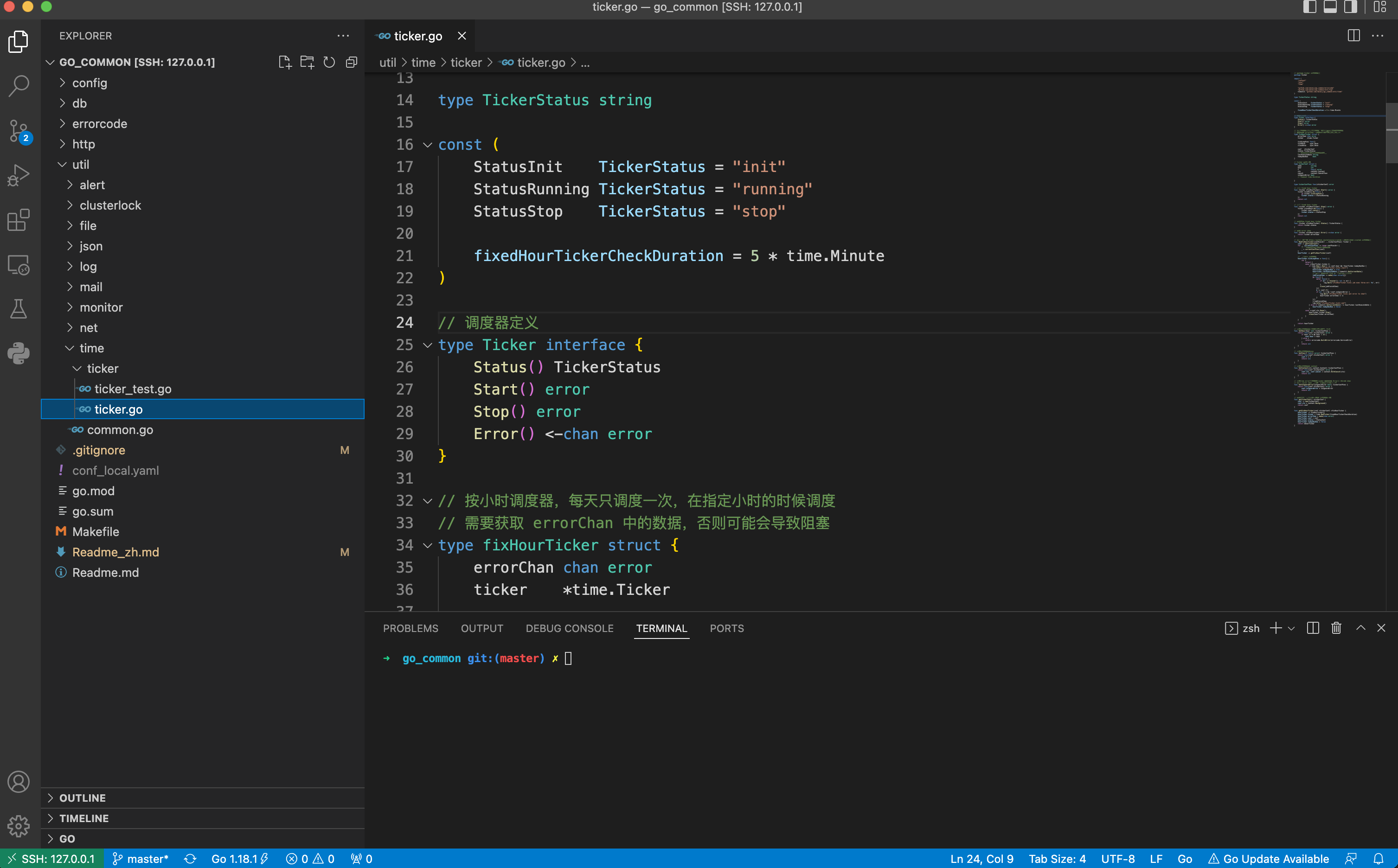Split the terminal pane
The width and height of the screenshot is (1398, 868).
pos(1313,628)
